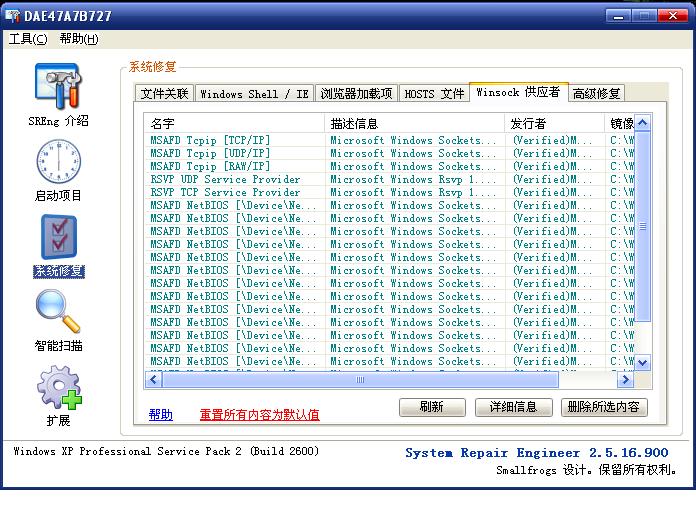The height and width of the screenshot is (512, 696).
Task: Switch to the 高级修复 tab
Action: pos(596,94)
